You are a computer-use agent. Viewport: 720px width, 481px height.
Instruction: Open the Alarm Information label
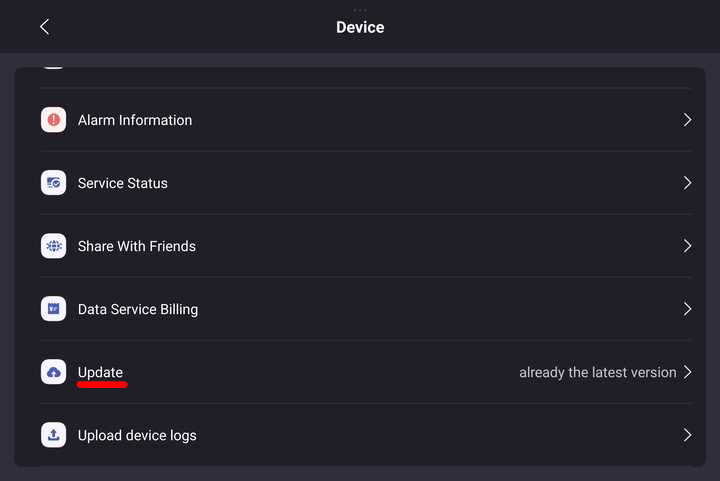135,120
